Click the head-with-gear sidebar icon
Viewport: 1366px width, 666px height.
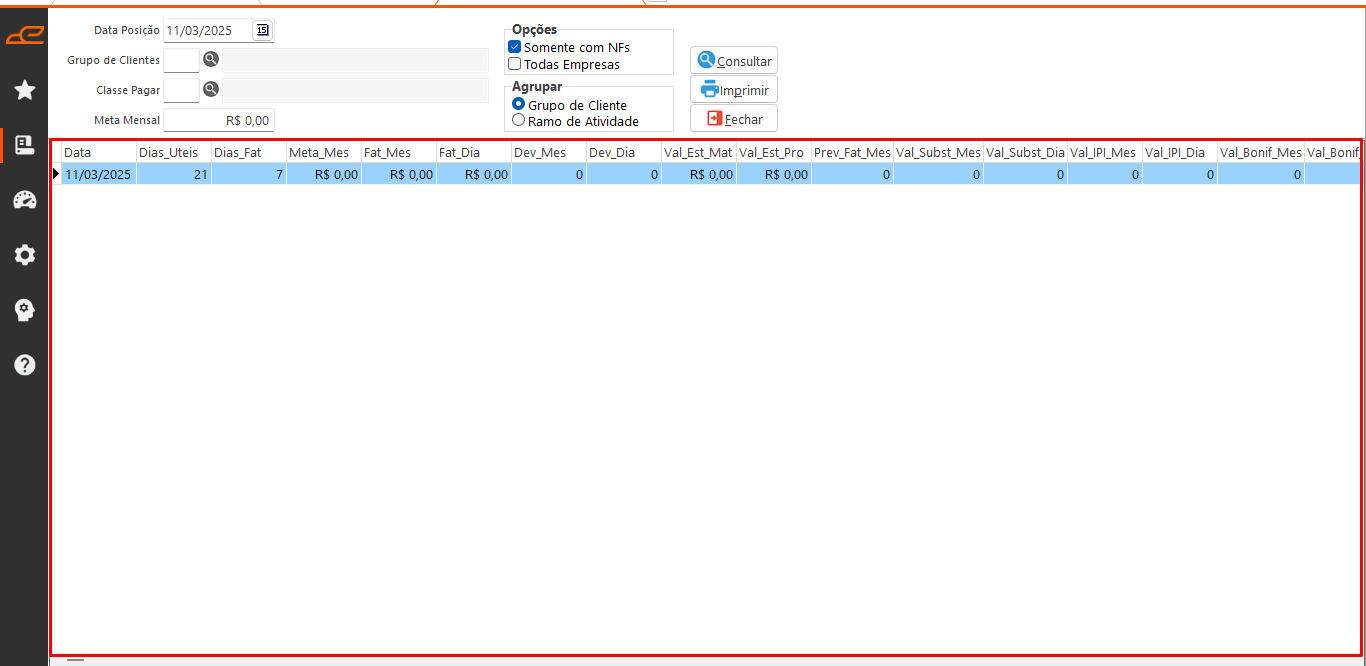pyautogui.click(x=24, y=310)
